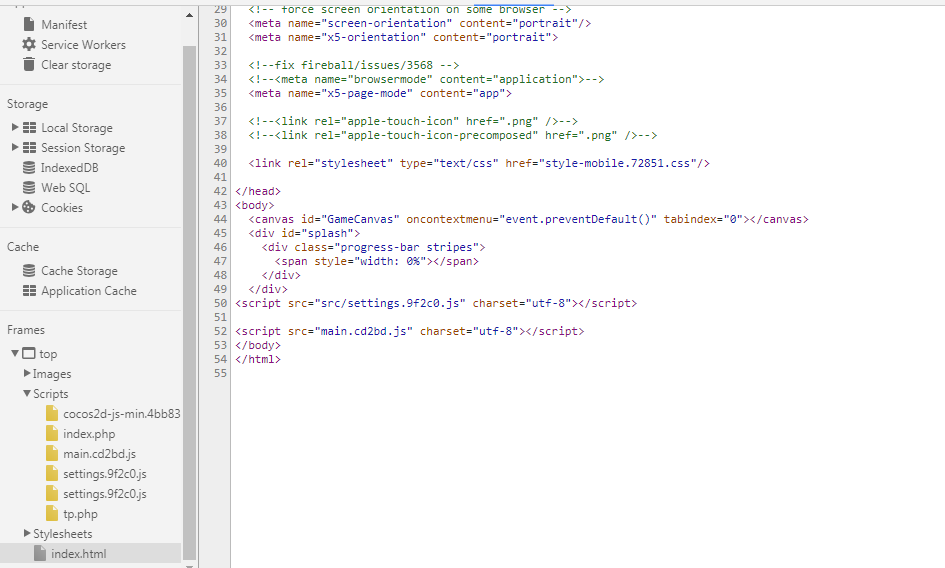Viewport: 945px width, 568px height.
Task: Select index.html in the frames tree
Action: pos(78,554)
